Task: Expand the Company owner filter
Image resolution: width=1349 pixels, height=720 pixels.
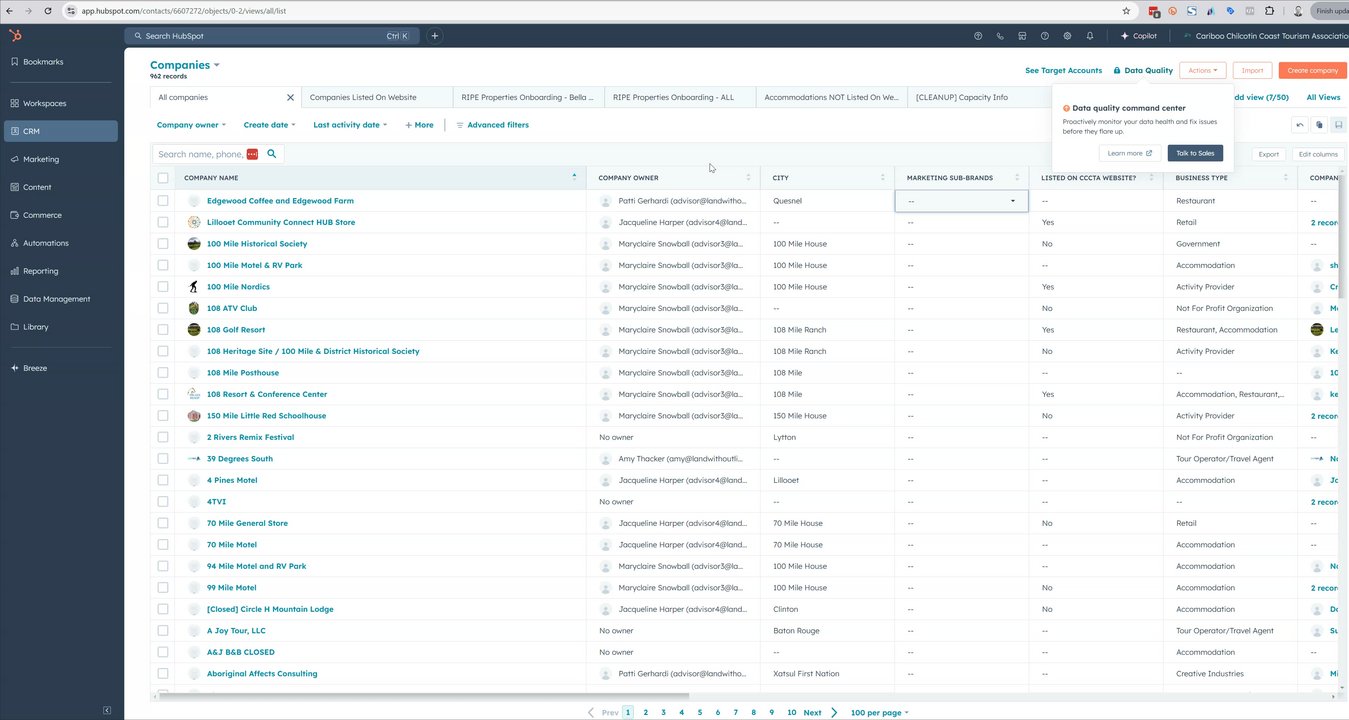Action: pos(191,125)
